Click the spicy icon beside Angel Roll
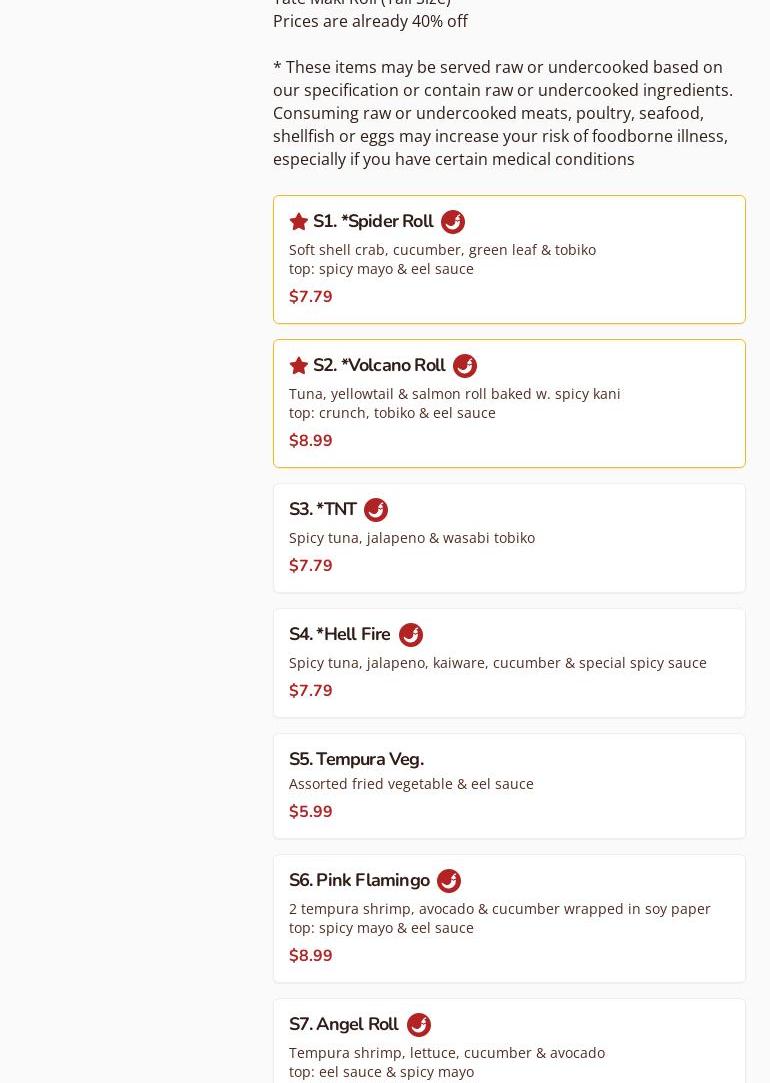Viewport: 770px width, 1083px height. [x=419, y=1024]
